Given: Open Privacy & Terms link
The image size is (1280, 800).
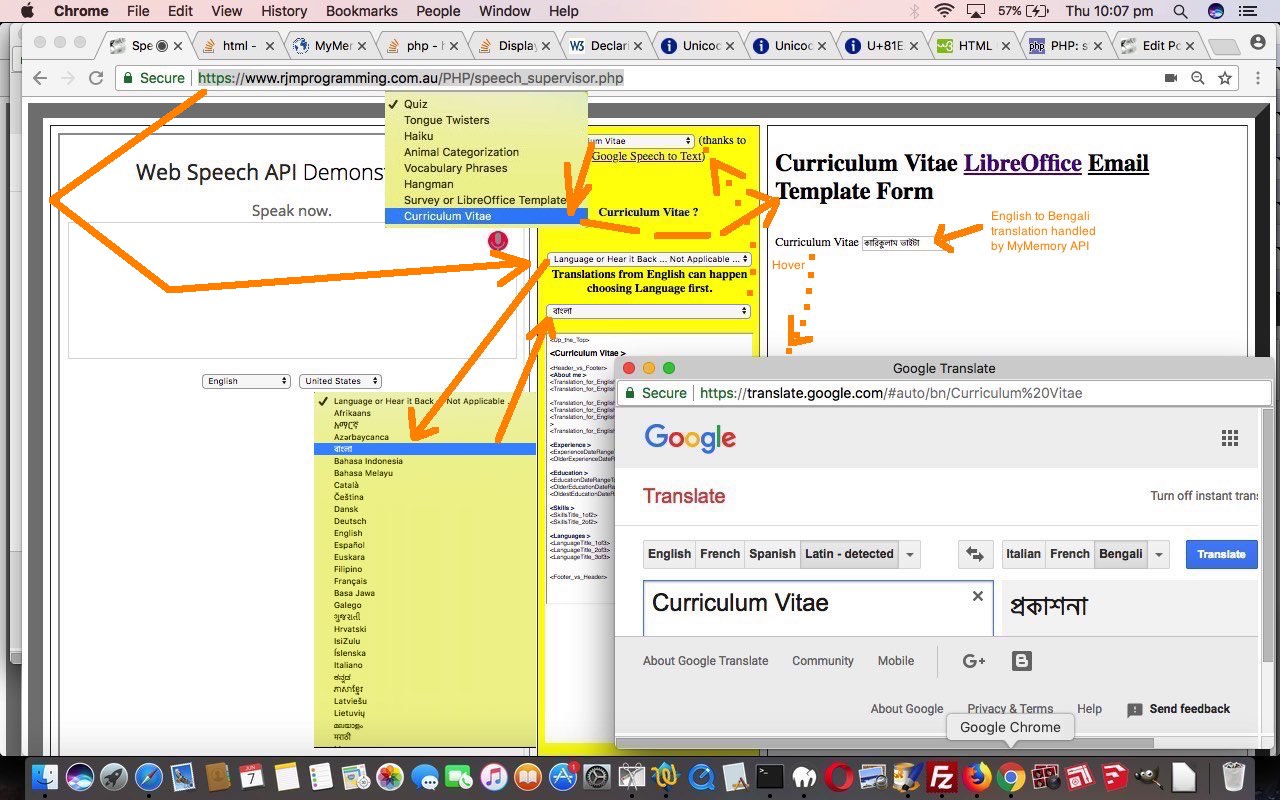Looking at the screenshot, I should [x=1010, y=709].
